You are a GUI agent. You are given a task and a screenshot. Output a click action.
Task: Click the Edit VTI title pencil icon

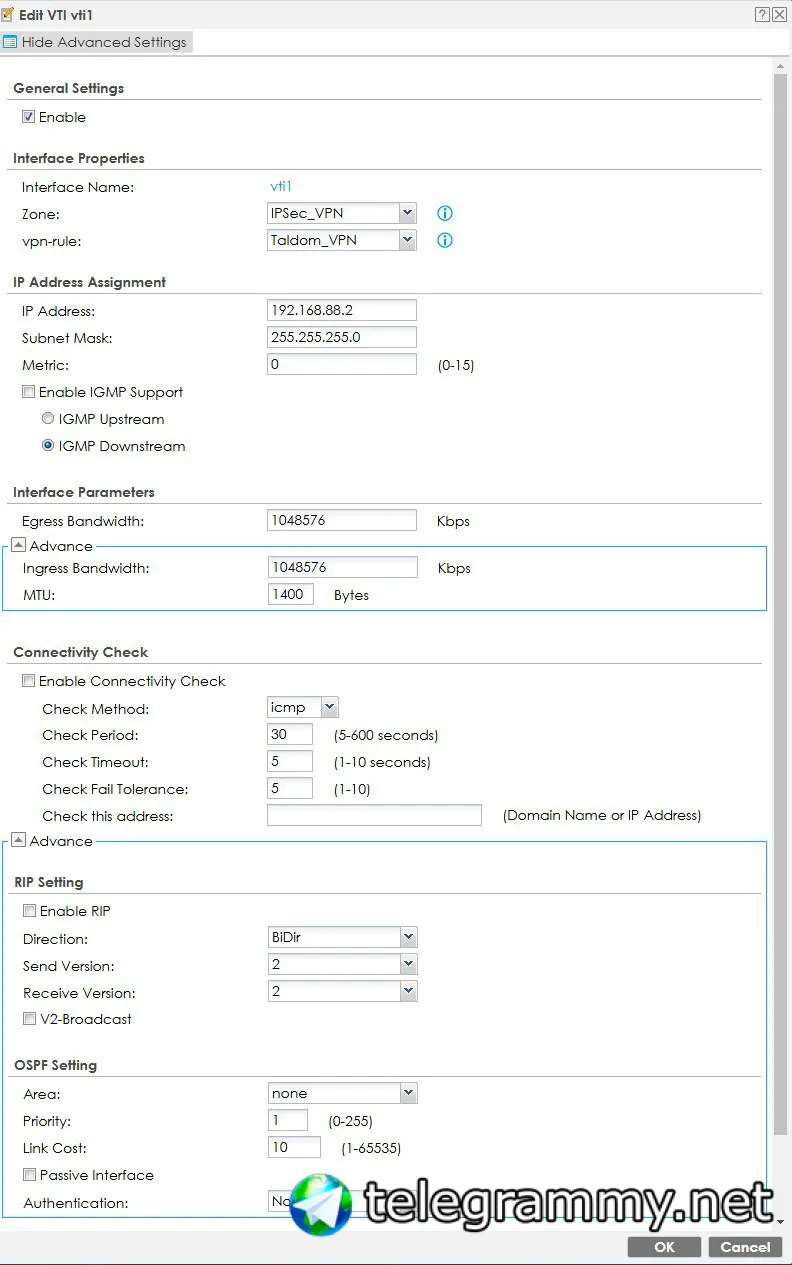8,14
